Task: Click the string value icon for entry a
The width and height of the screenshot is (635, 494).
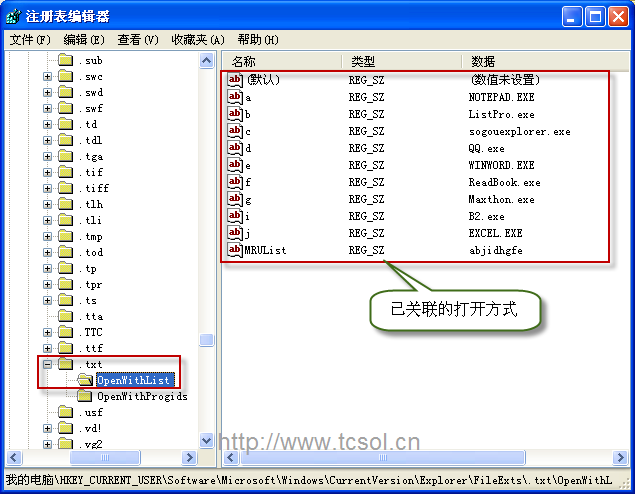Action: 235,97
